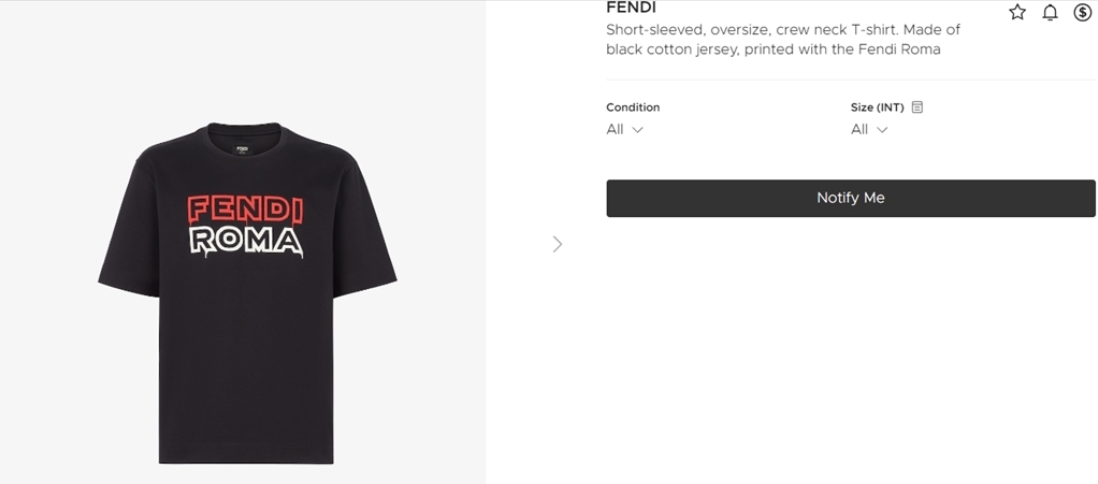Click the red FENDI print on shirt
Screen dimensions: 1098x484
click(245, 210)
